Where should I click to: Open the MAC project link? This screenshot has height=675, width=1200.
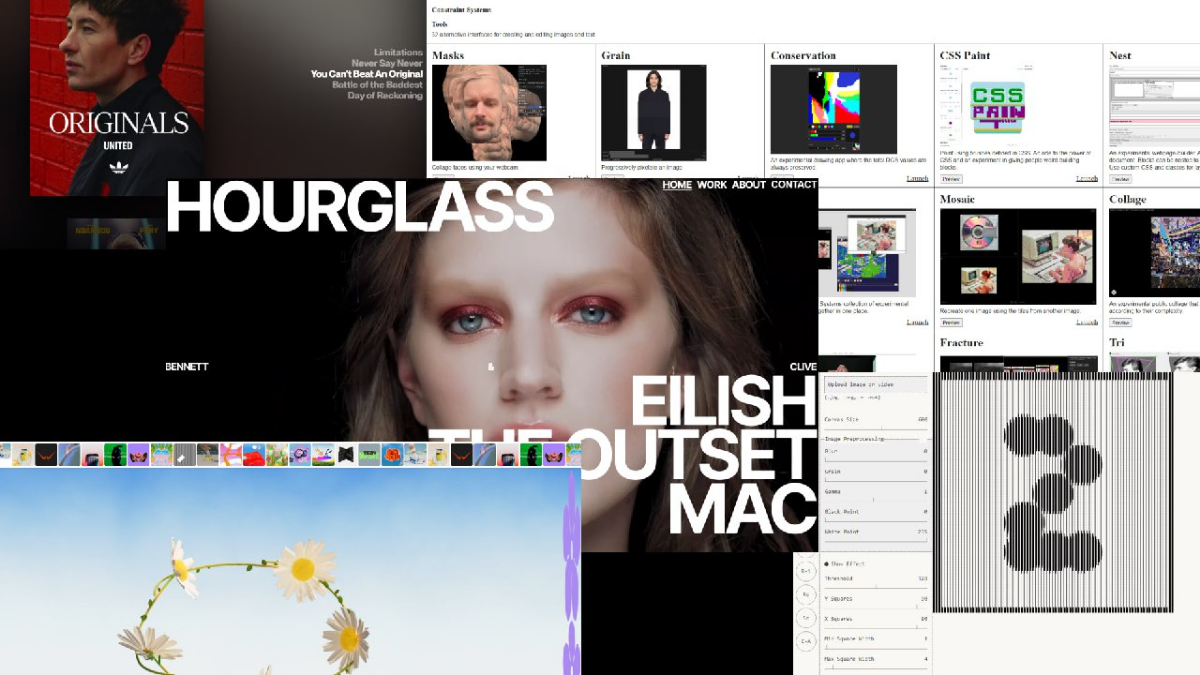coord(743,508)
